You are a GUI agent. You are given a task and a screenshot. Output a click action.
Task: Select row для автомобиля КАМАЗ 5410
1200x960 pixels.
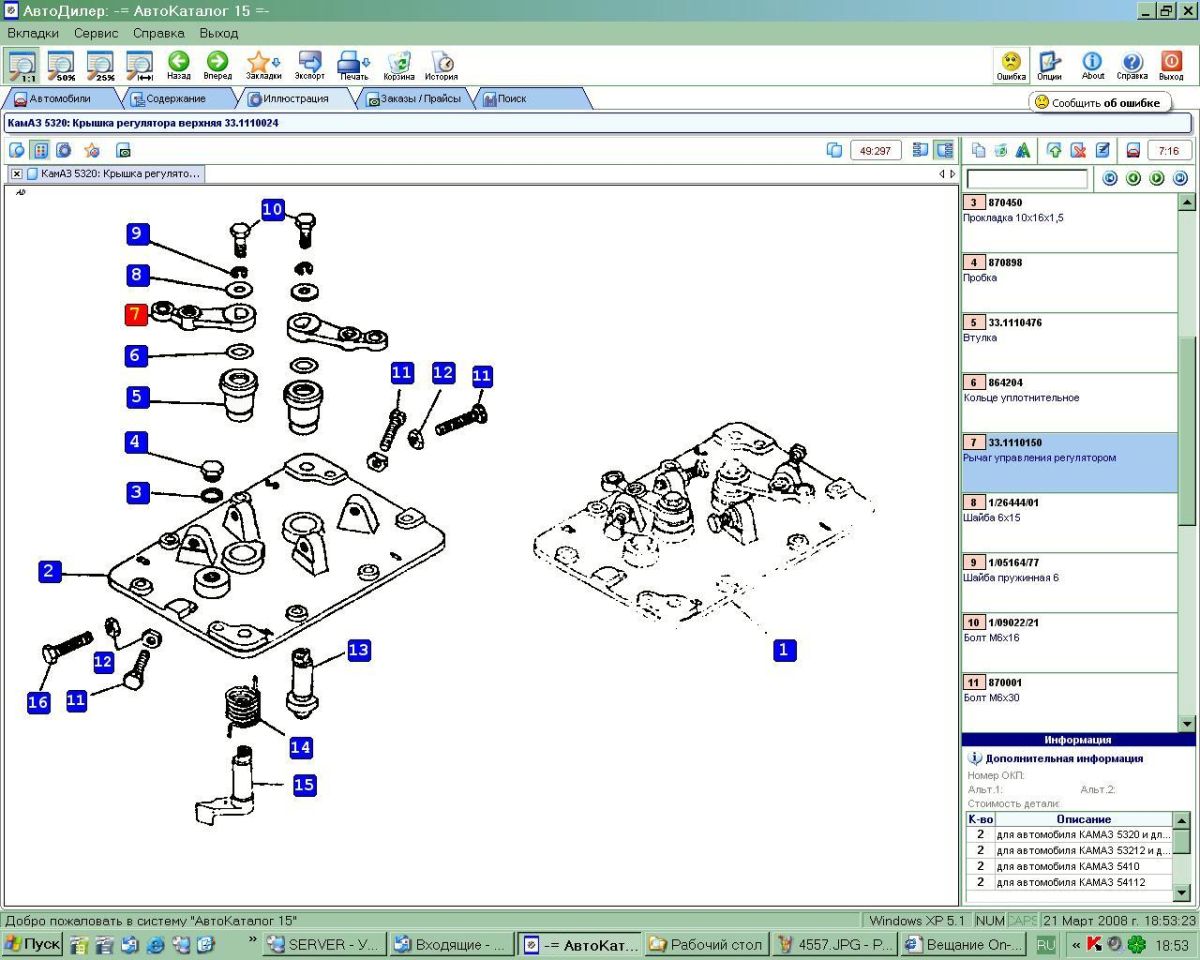(1069, 866)
